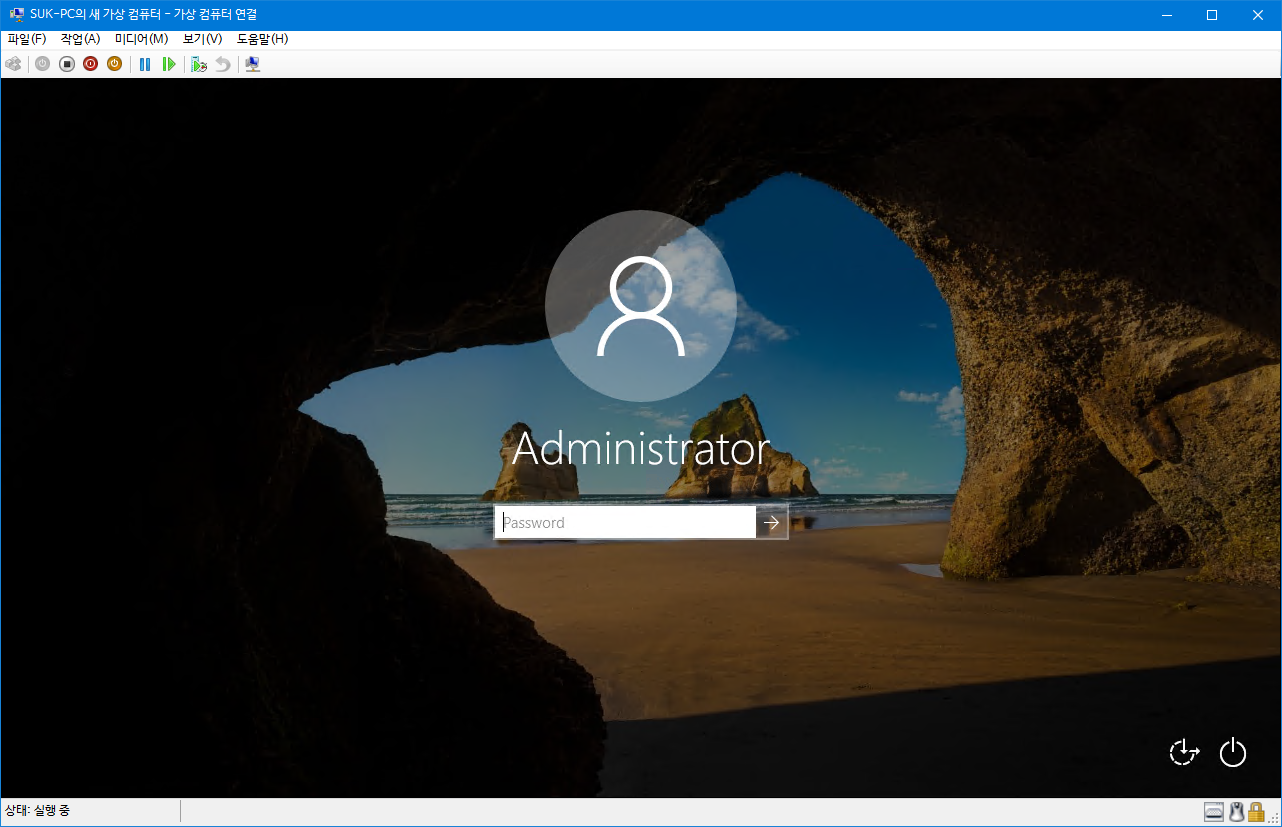Open the 파일(F) menu
Screen dimensions: 1282x827
[27, 39]
